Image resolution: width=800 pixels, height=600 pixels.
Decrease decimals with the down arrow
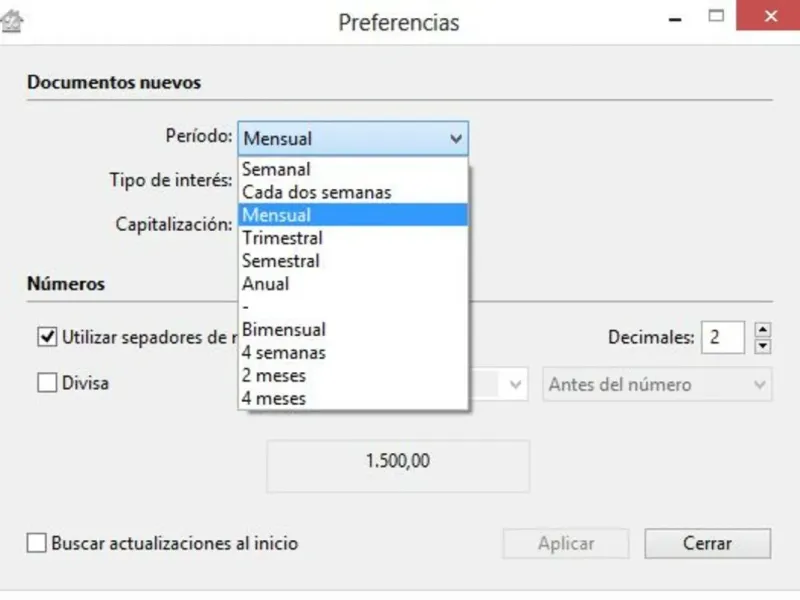click(763, 346)
